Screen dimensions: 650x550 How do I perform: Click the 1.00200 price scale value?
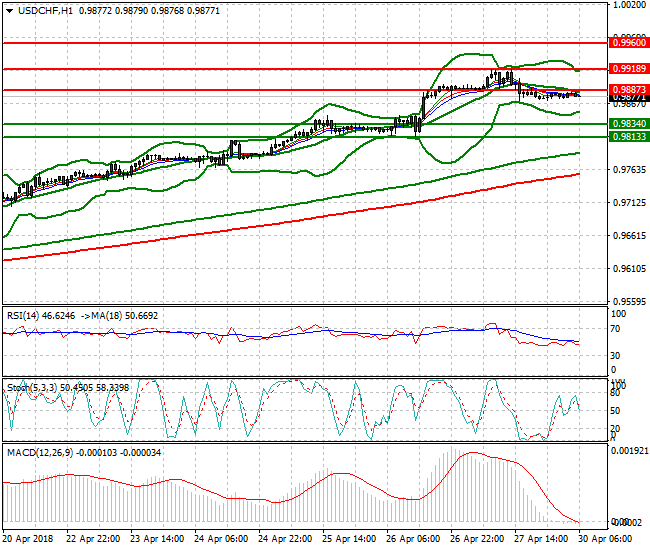[629, 5]
